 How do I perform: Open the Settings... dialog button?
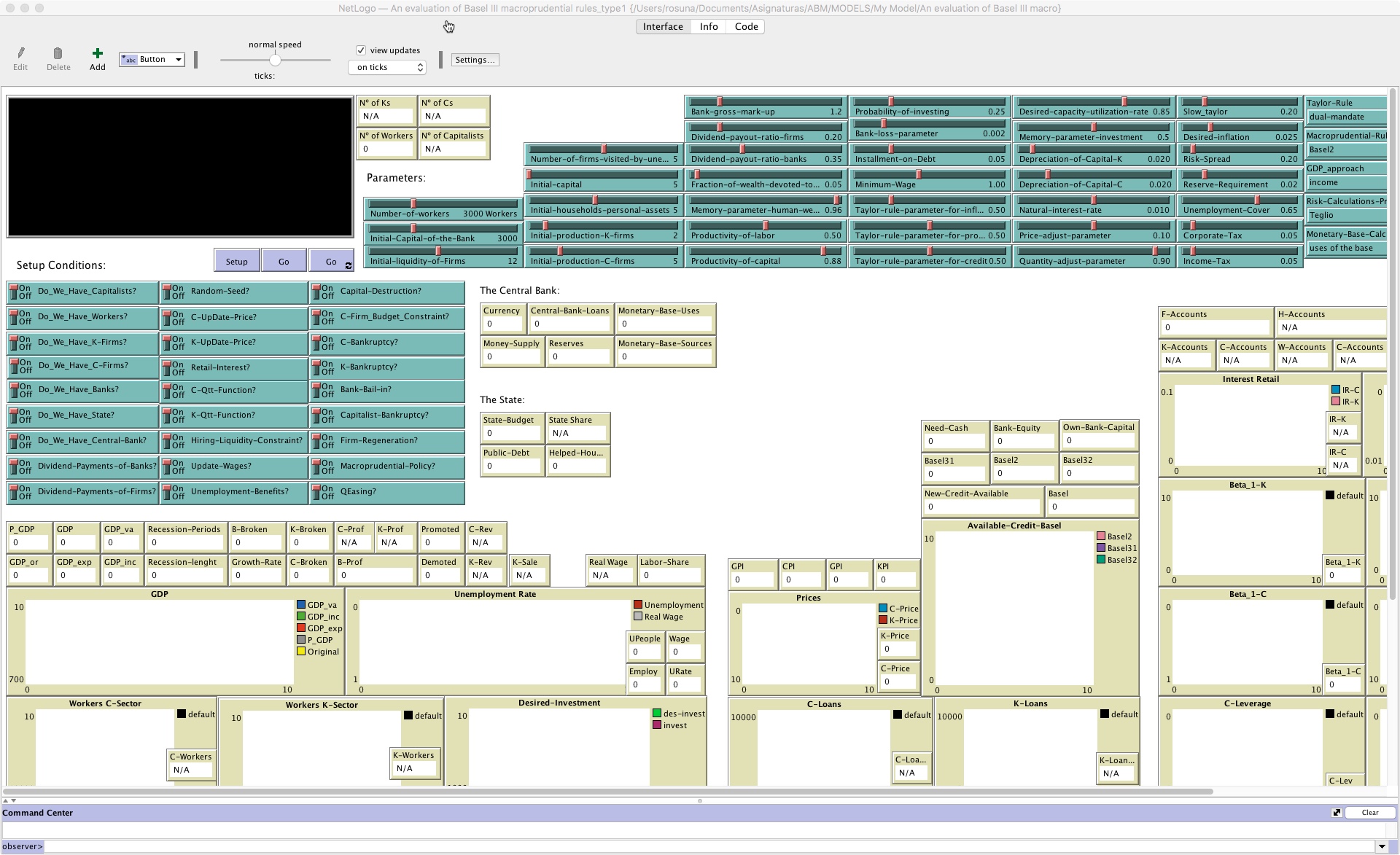475,60
